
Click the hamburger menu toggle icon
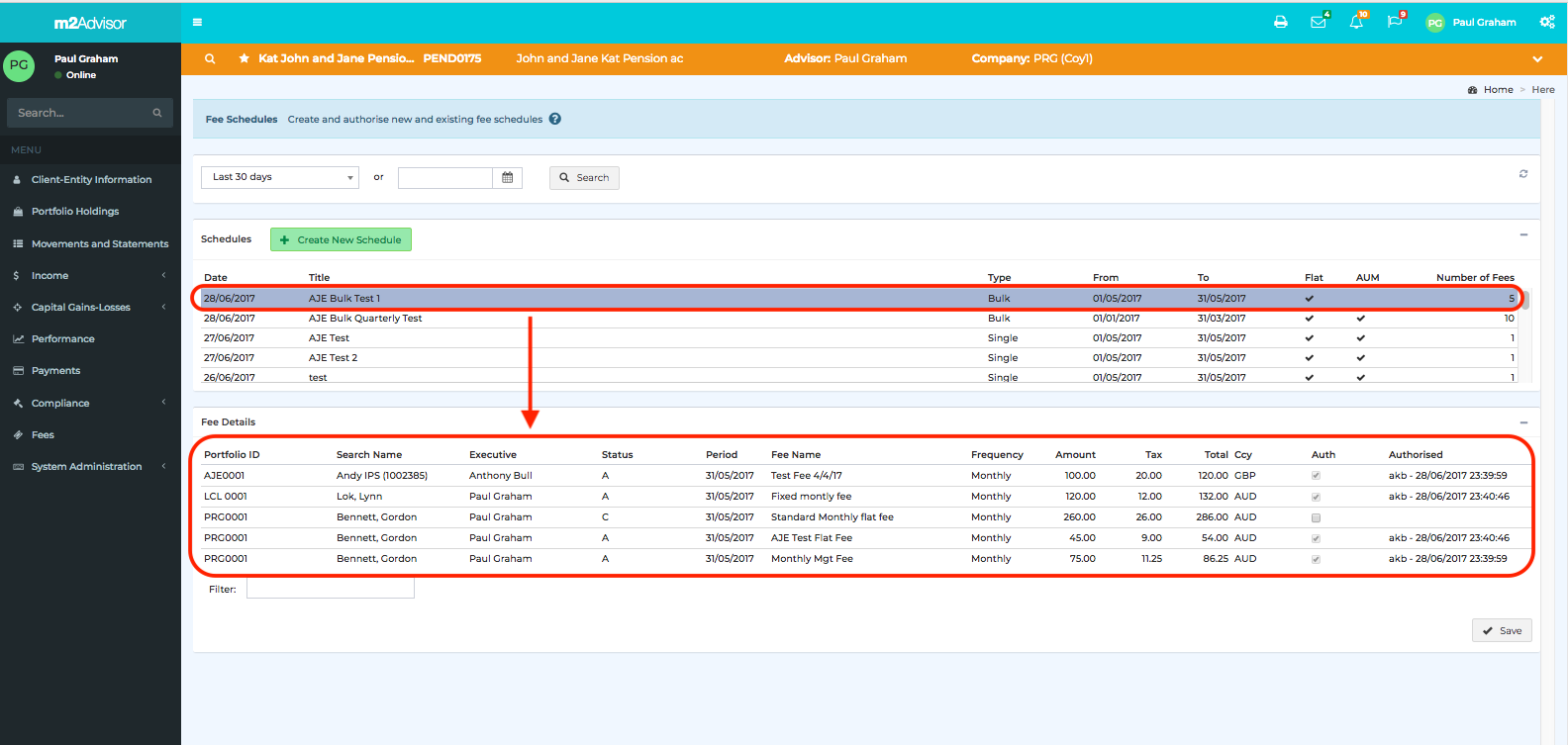197,22
